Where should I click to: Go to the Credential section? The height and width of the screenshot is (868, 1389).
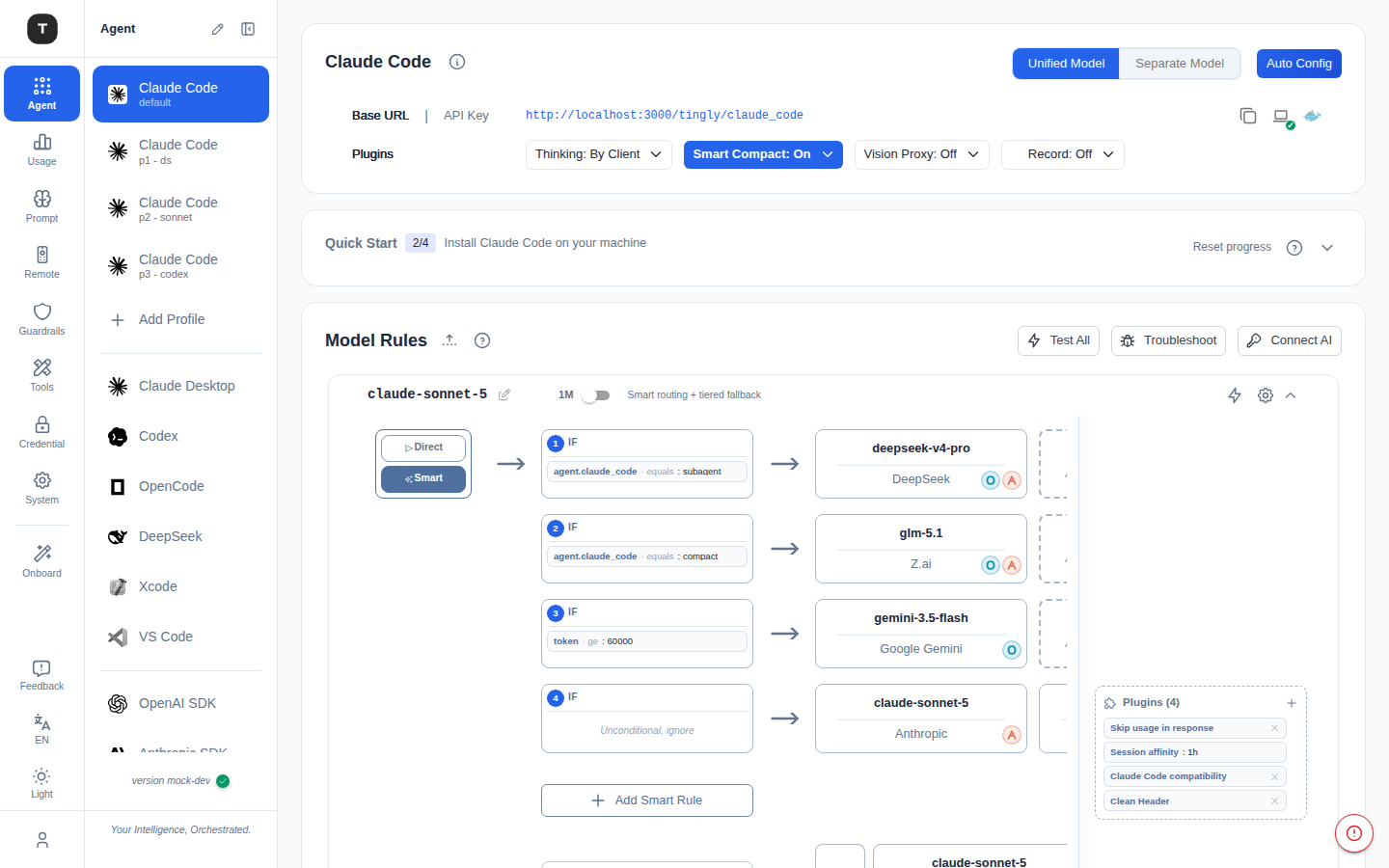(41, 432)
